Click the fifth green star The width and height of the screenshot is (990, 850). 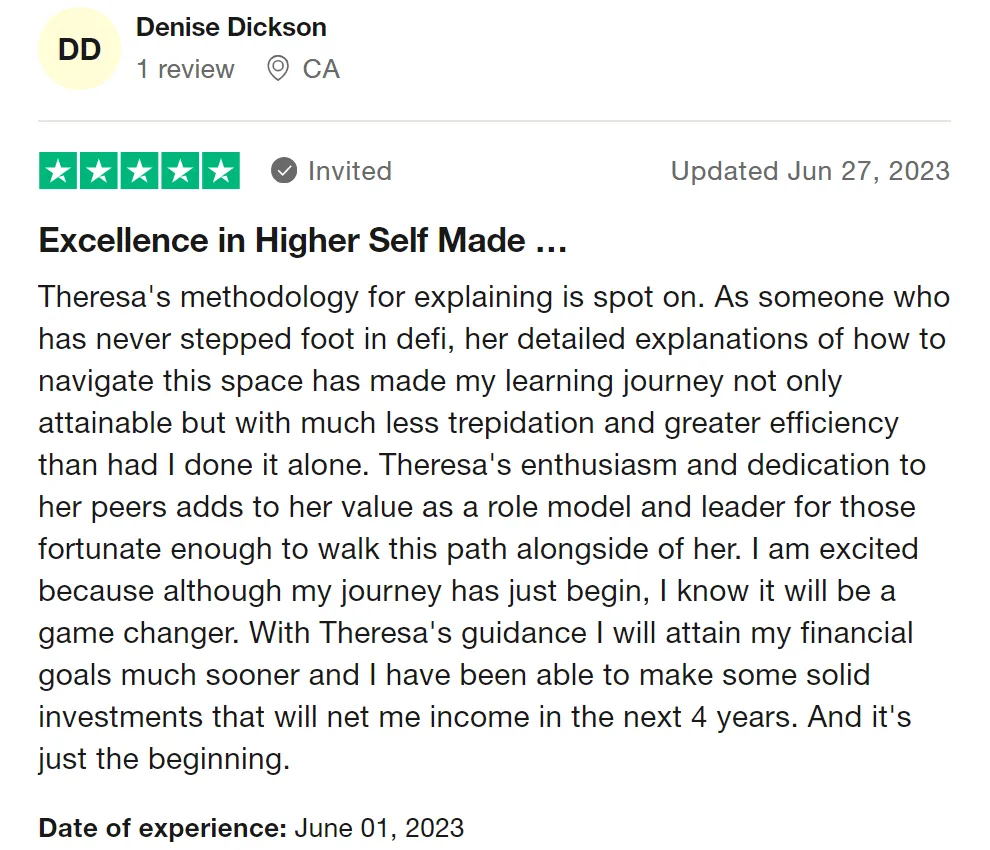[x=220, y=171]
